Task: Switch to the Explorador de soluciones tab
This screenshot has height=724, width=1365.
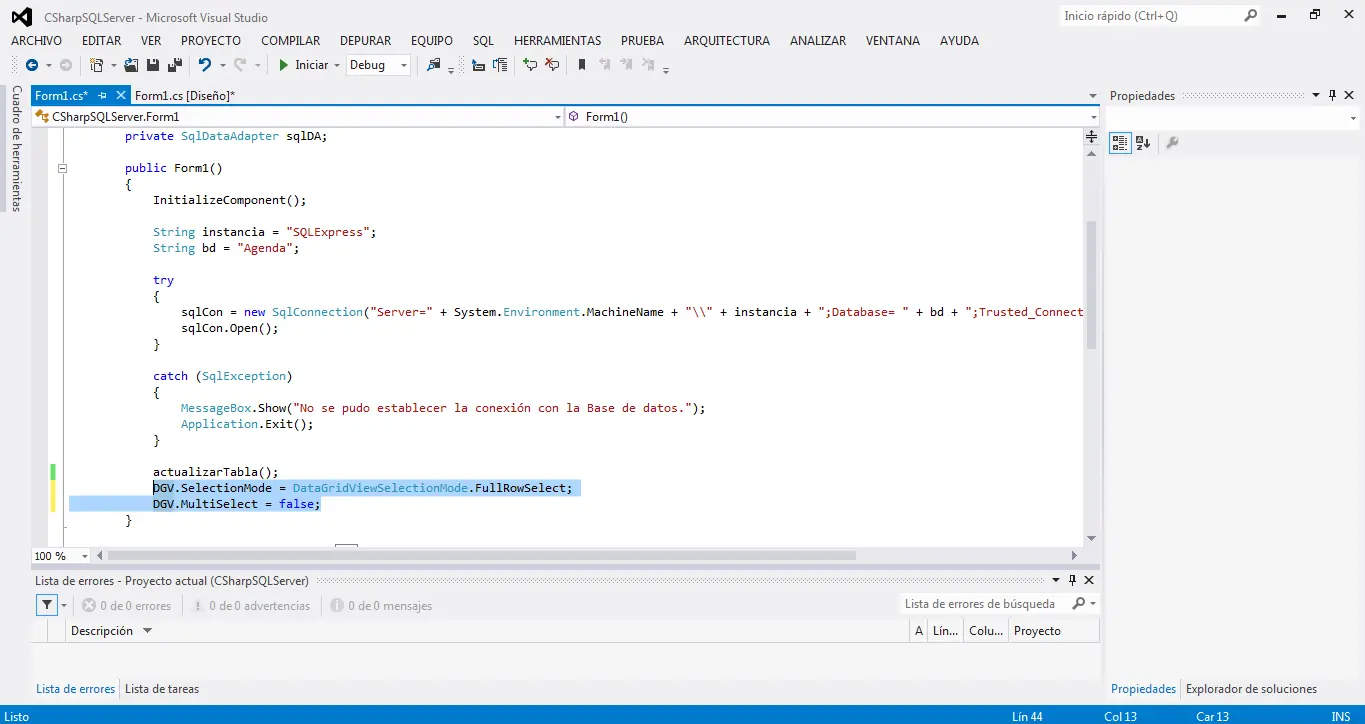Action: pyautogui.click(x=1251, y=689)
